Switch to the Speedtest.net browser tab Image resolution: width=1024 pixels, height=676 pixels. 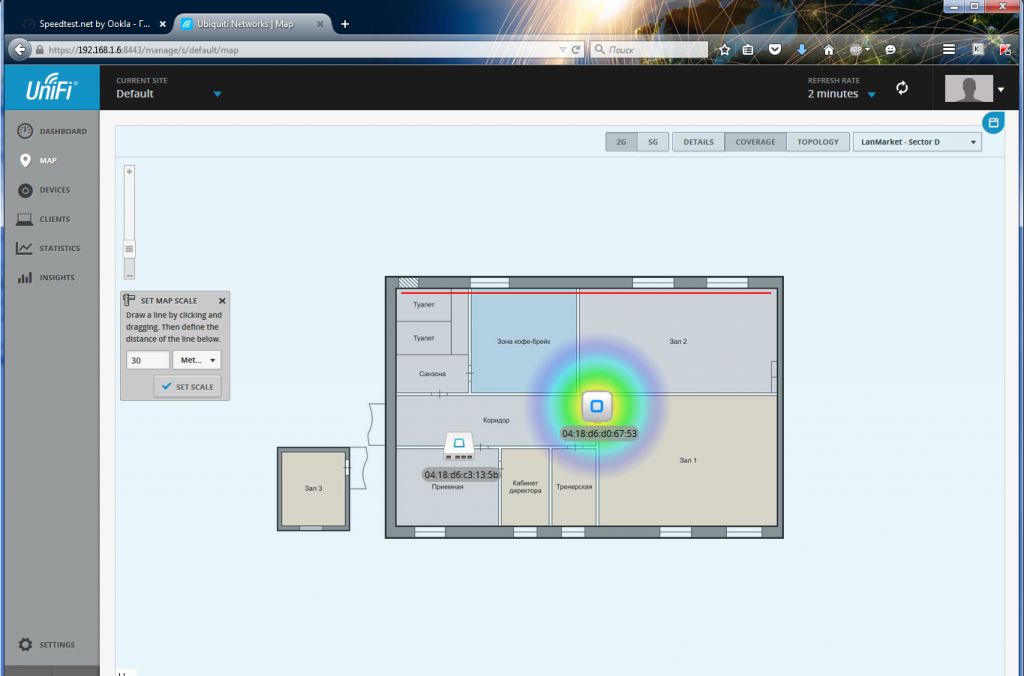[94, 23]
